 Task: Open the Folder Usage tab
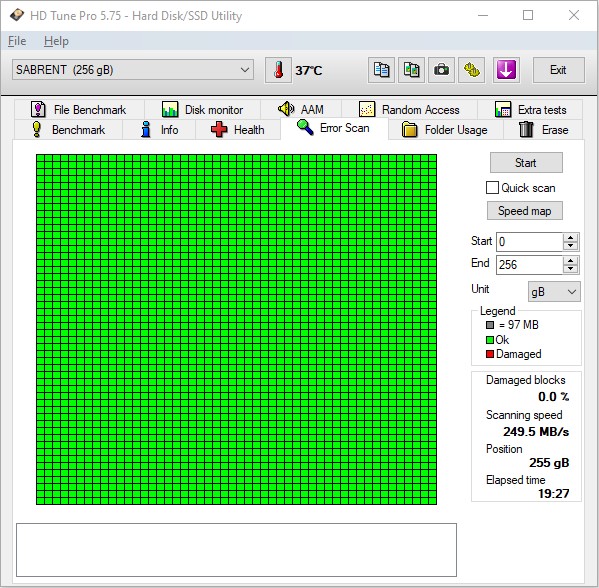[445, 130]
